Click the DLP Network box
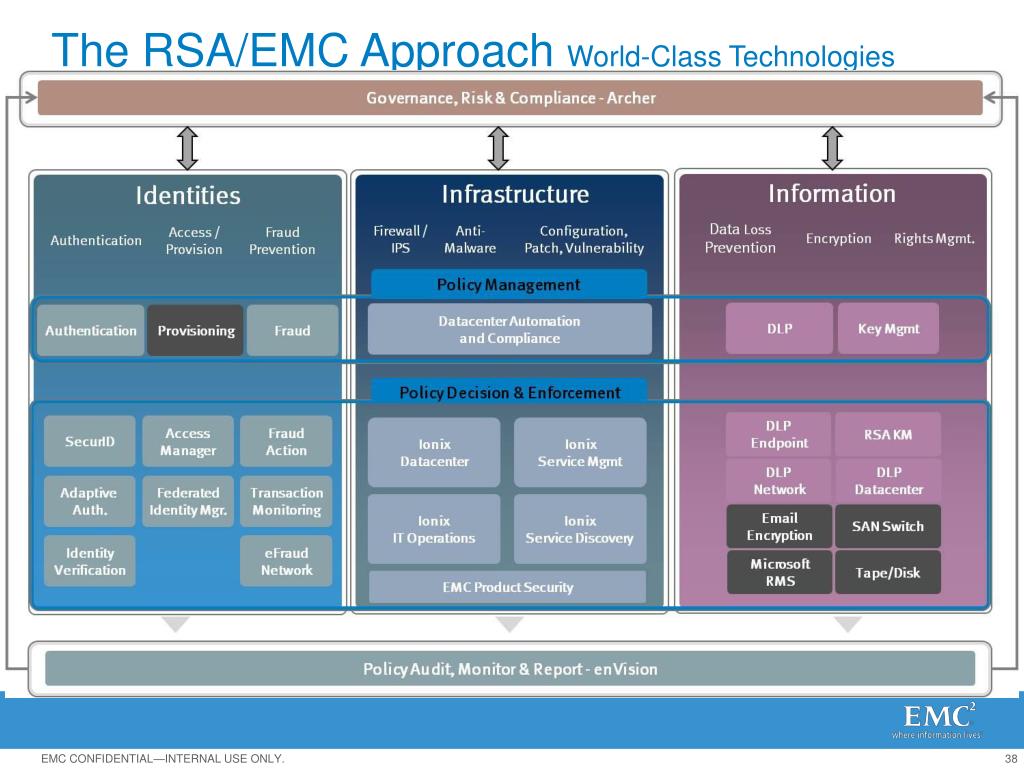 point(778,481)
